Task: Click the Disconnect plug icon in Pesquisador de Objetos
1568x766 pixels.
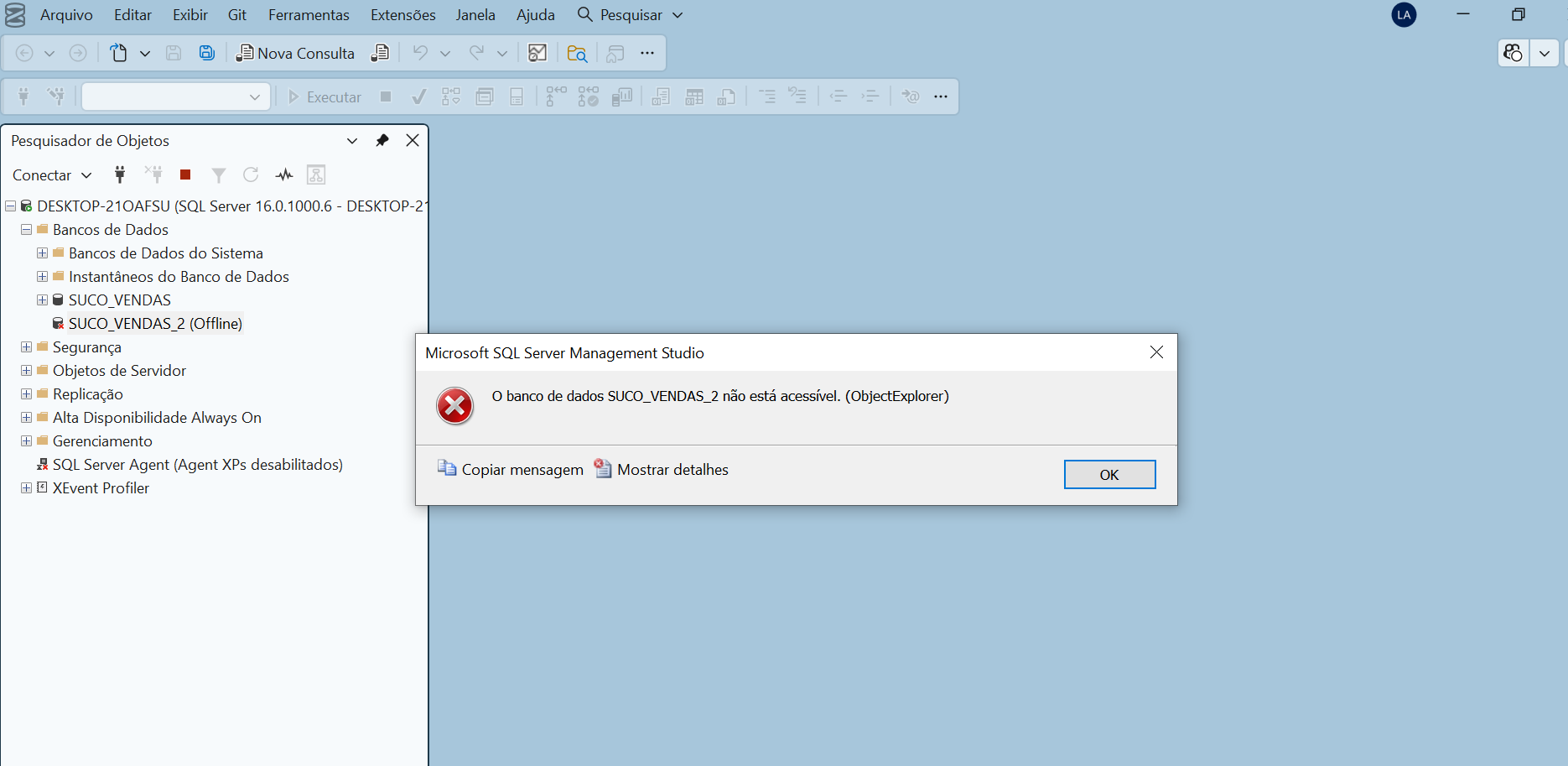Action: click(x=153, y=175)
